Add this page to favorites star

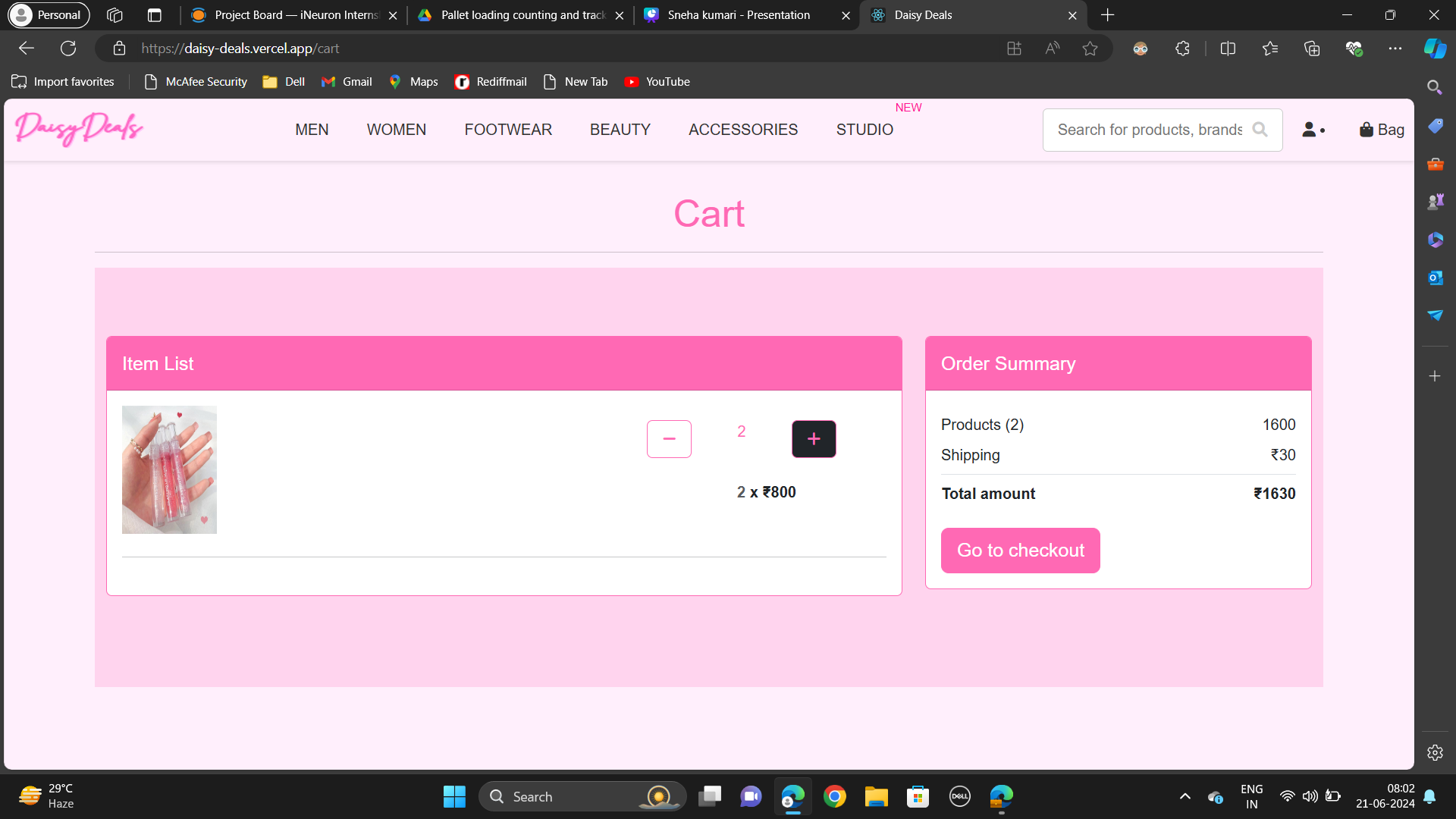[x=1090, y=49]
